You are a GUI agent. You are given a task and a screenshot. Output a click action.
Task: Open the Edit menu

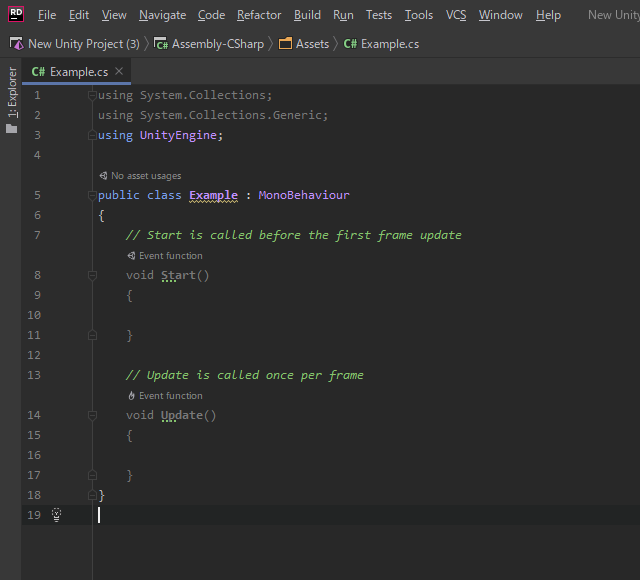tap(79, 15)
